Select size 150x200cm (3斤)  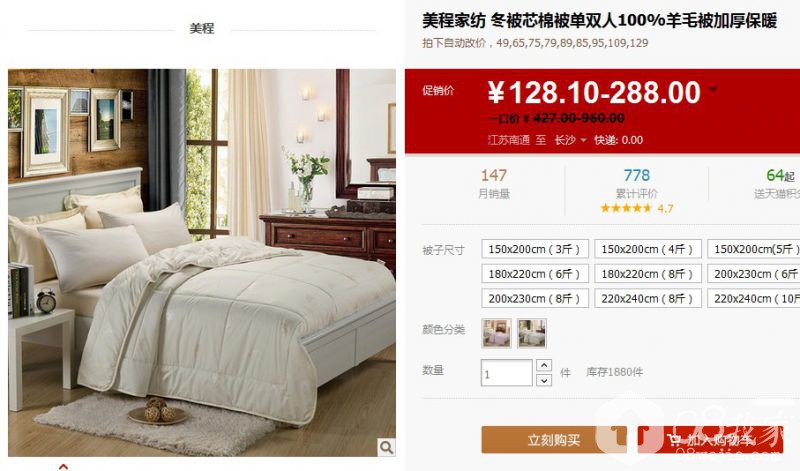point(535,249)
